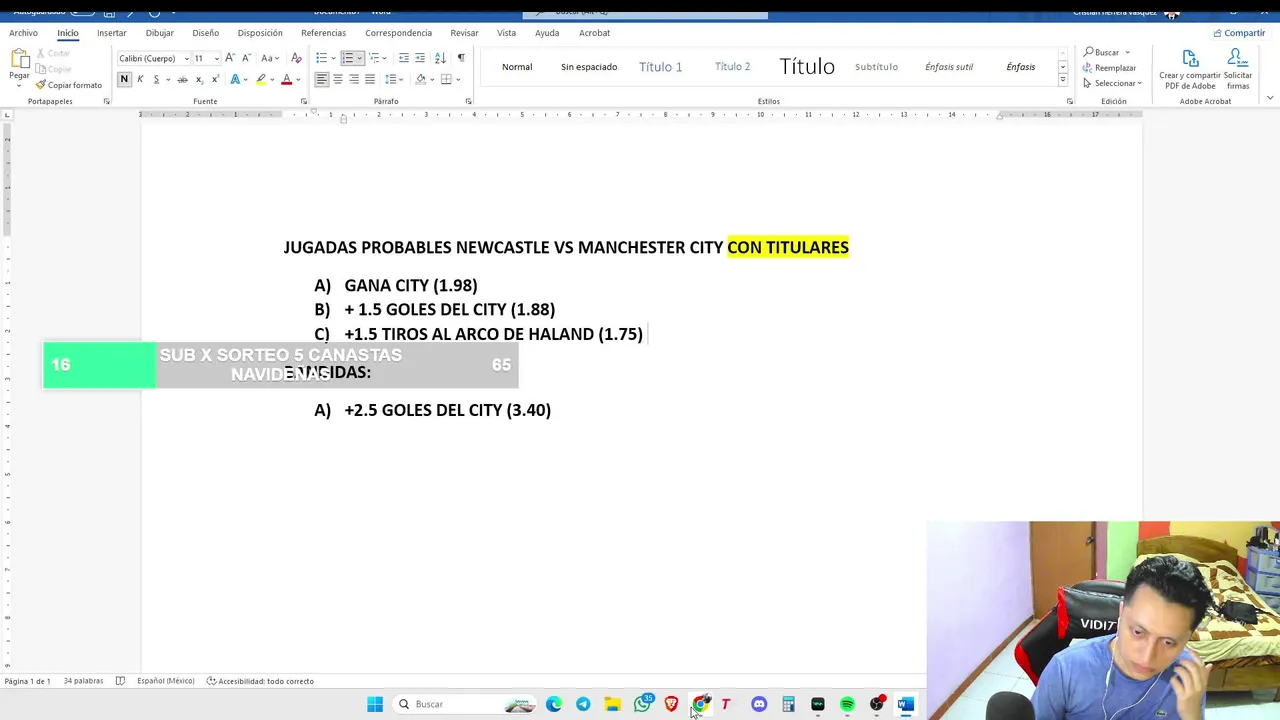The image size is (1280, 720).
Task: Decrease paragraph indent
Action: click(404, 58)
